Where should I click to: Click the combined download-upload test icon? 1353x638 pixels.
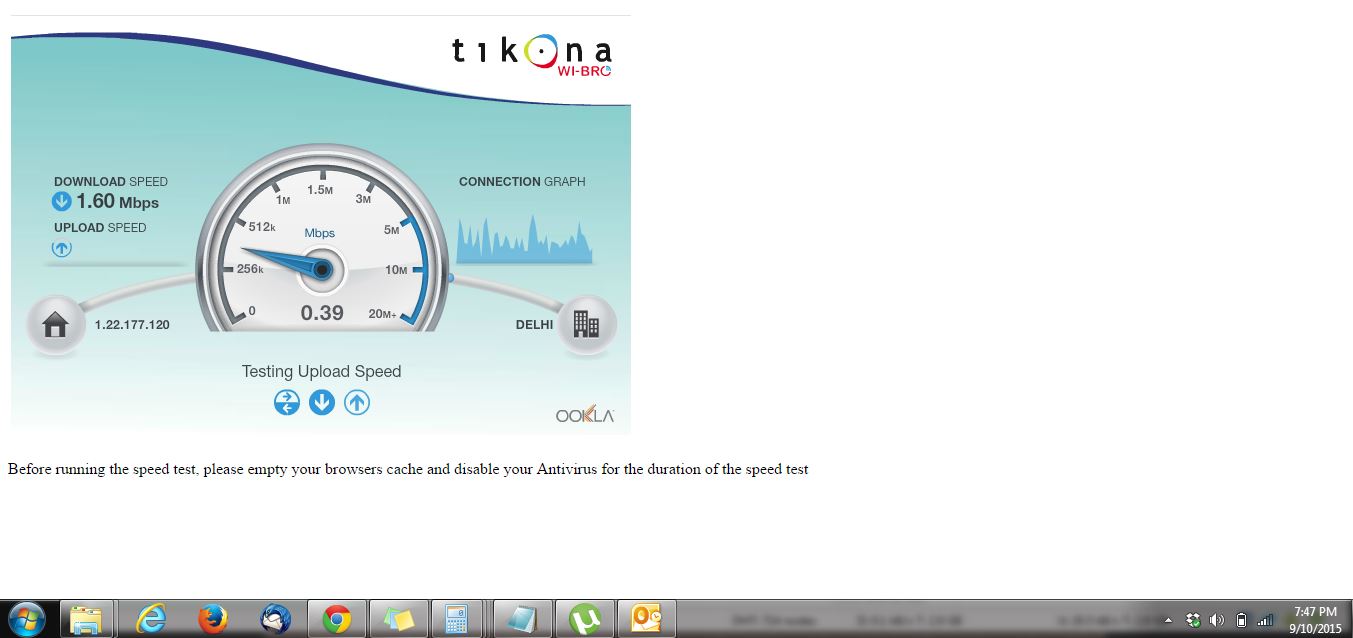coord(287,402)
